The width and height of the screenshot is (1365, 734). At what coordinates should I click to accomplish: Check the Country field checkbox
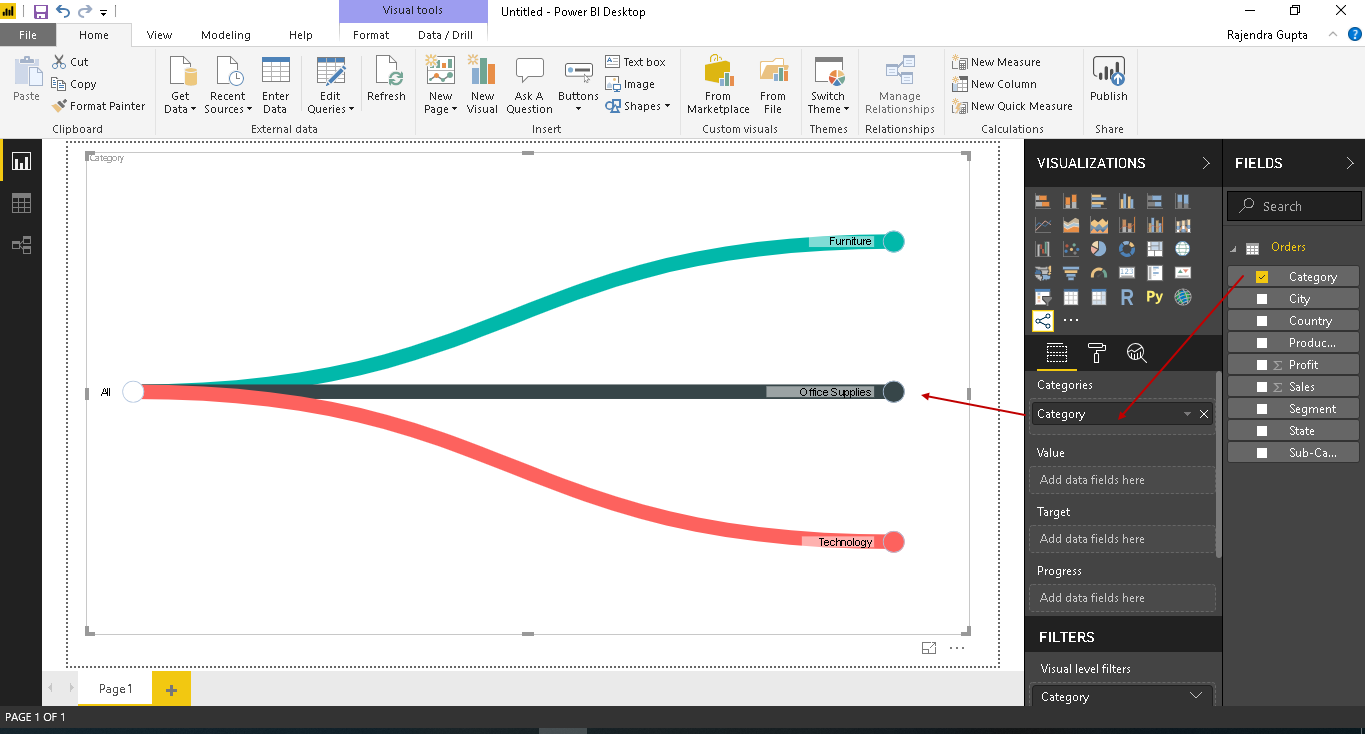(x=1262, y=321)
